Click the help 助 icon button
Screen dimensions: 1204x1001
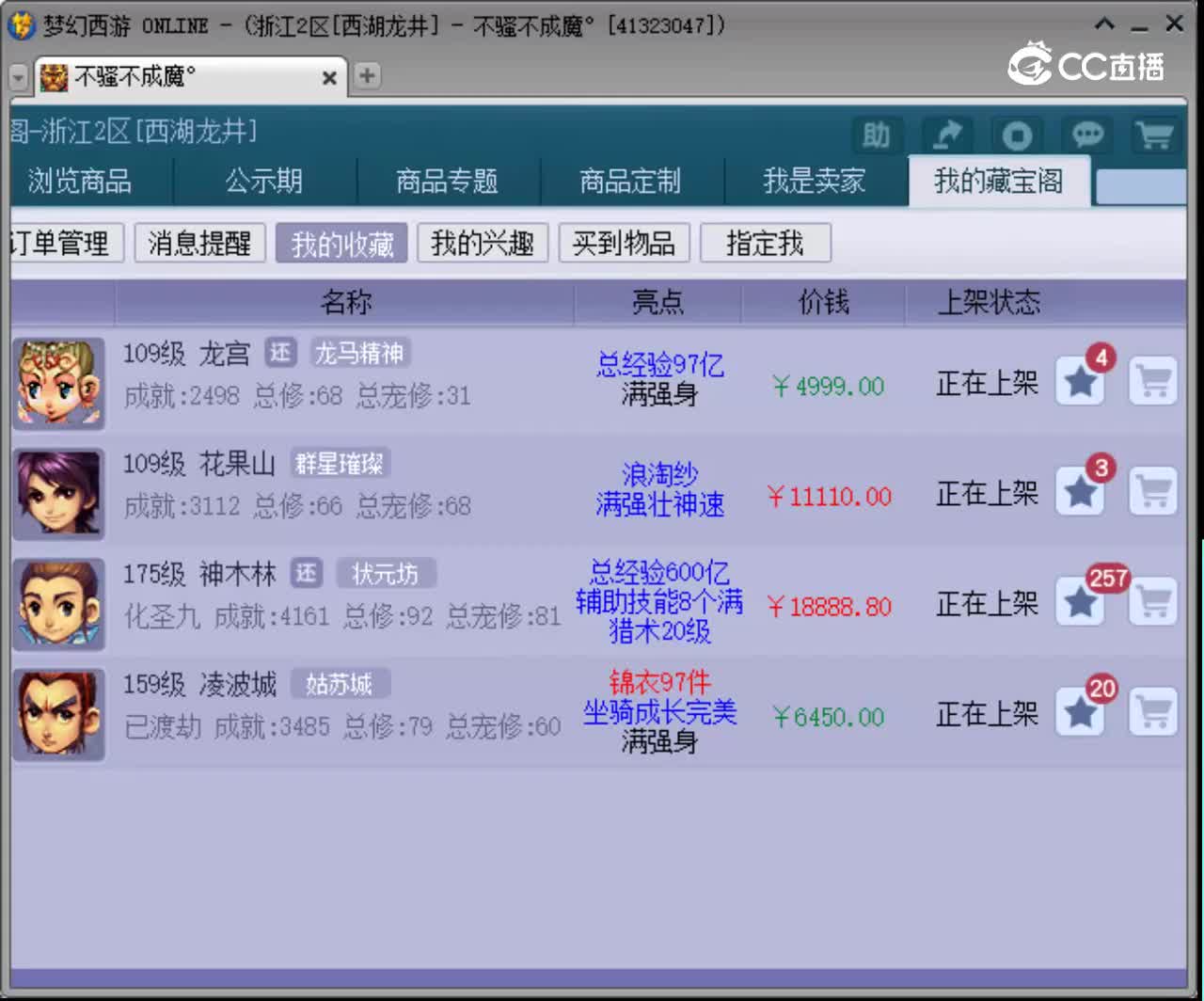tap(877, 135)
